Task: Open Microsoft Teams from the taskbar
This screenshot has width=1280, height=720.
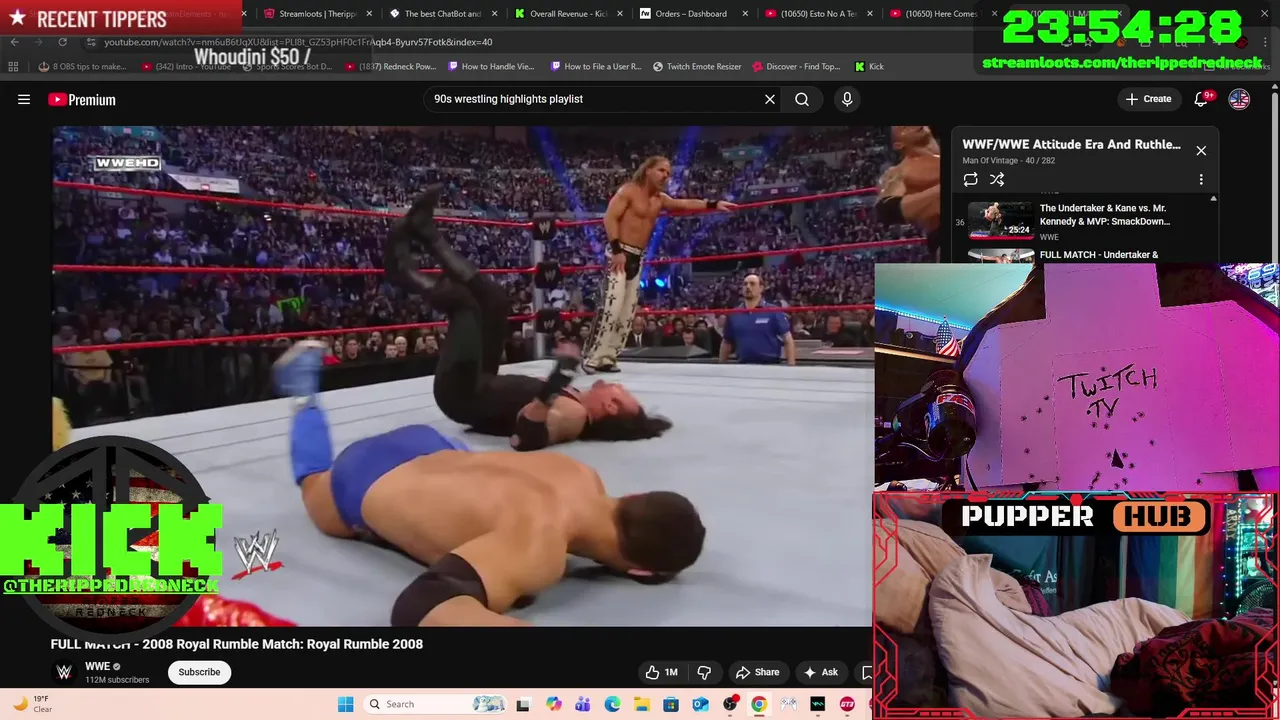Action: tap(582, 704)
